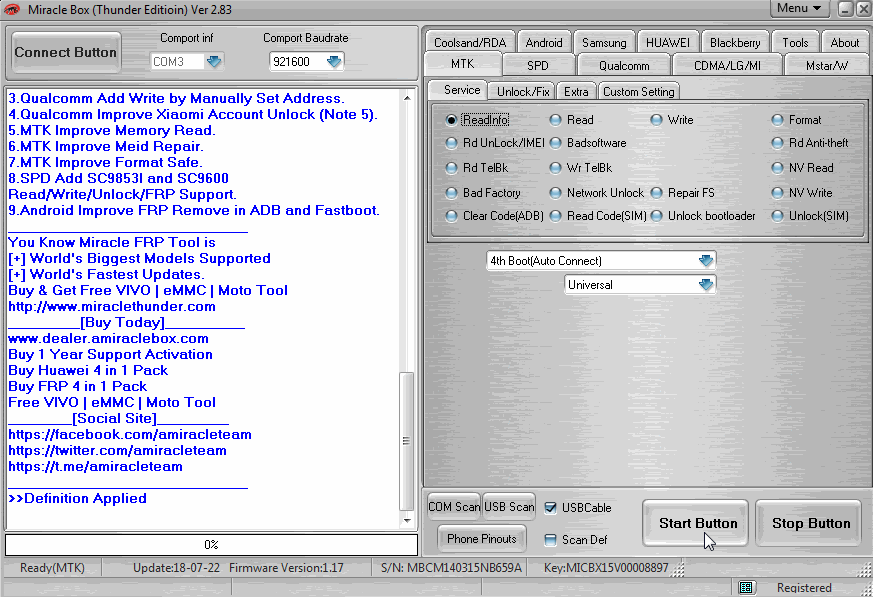The width and height of the screenshot is (873, 597).
Task: Expand the 4th Boot(Auto Connect) dropdown
Action: (x=705, y=261)
